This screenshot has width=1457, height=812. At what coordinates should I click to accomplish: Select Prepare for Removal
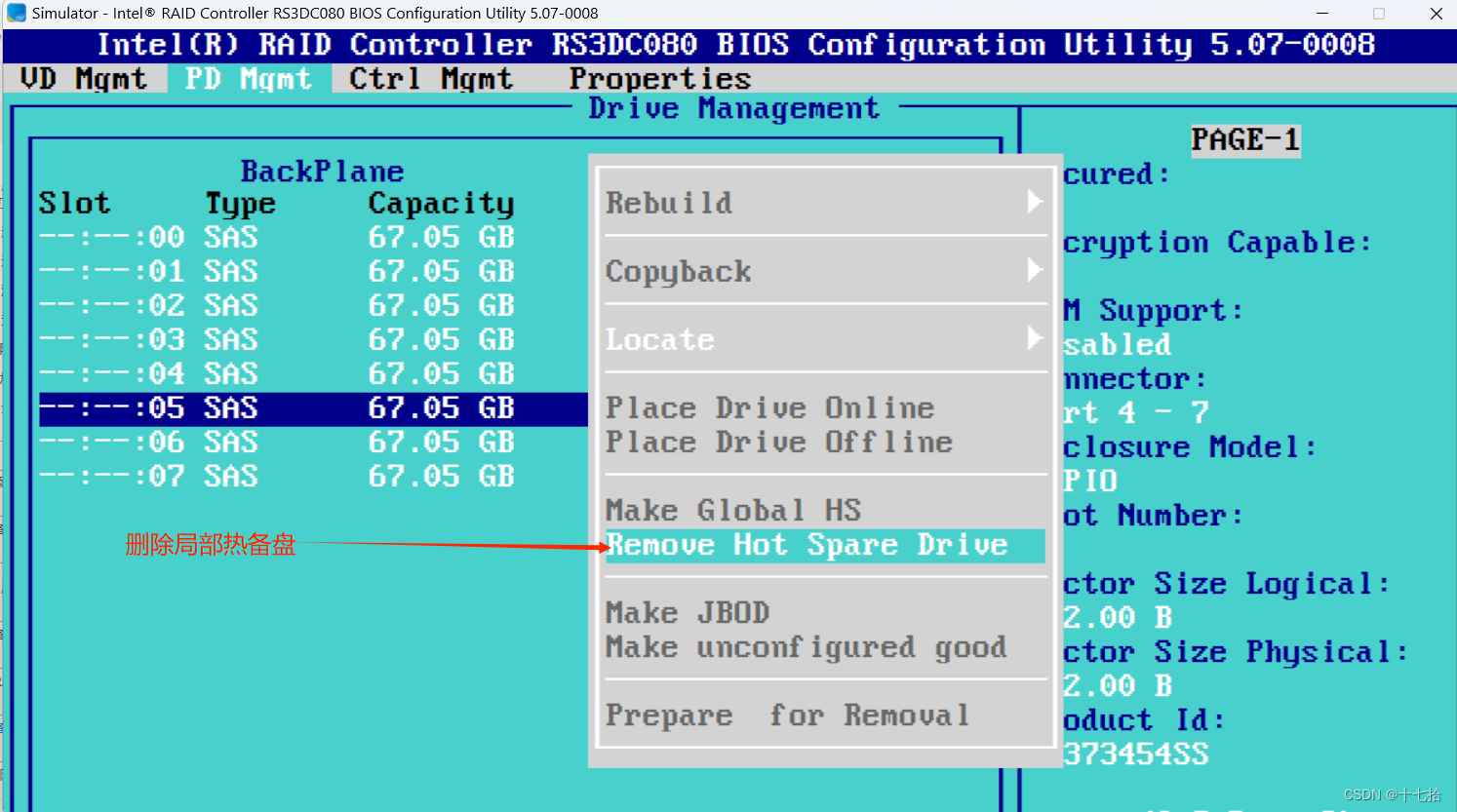point(788,715)
